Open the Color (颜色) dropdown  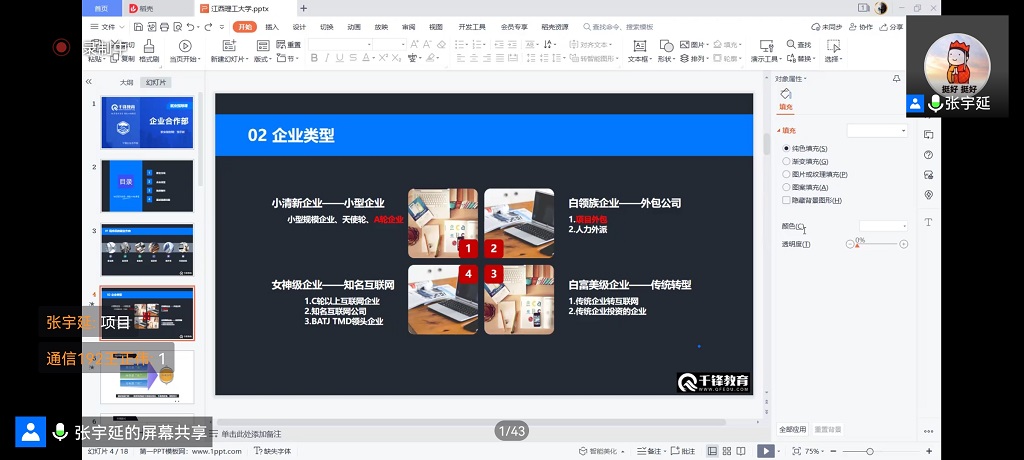coord(883,226)
